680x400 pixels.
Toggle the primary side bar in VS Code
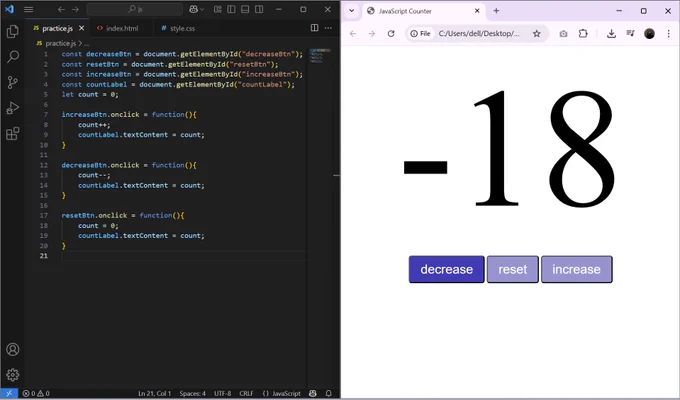(231, 9)
